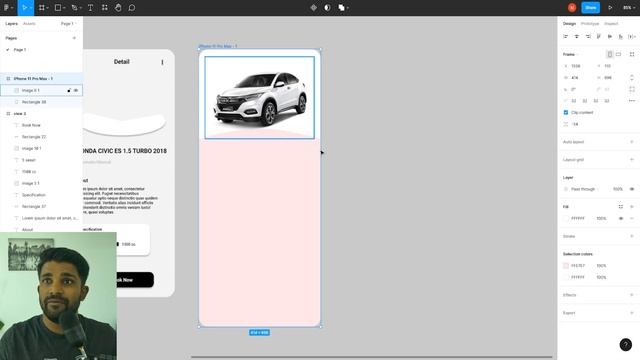The width and height of the screenshot is (640, 360).
Task: Toggle fill visibility eye for FFFFFF
Action: (x=621, y=218)
